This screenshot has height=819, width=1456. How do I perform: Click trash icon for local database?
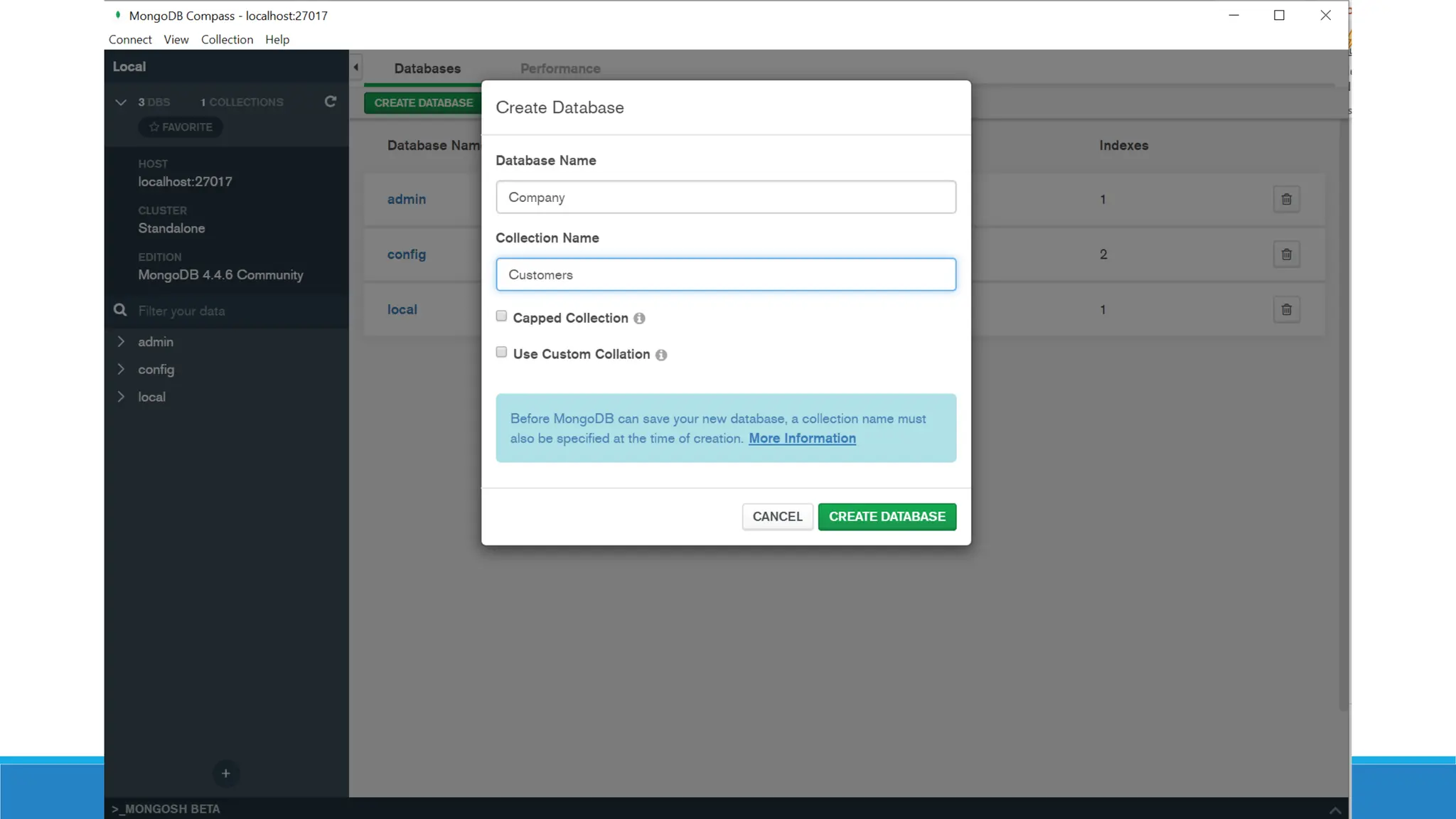[x=1286, y=309]
